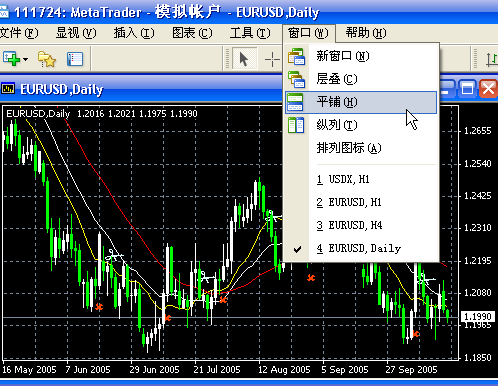This screenshot has width=498, height=386.
Task: Maximize the EURUSD,Daily chart window
Action: [x=467, y=89]
